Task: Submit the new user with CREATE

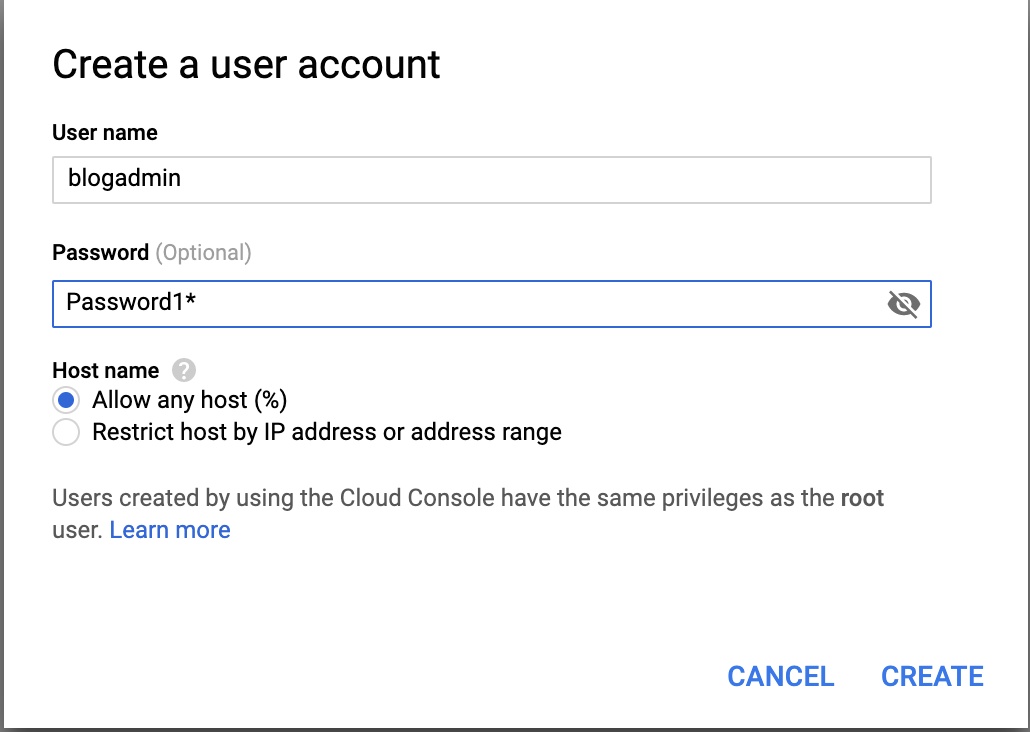Action: pos(931,676)
